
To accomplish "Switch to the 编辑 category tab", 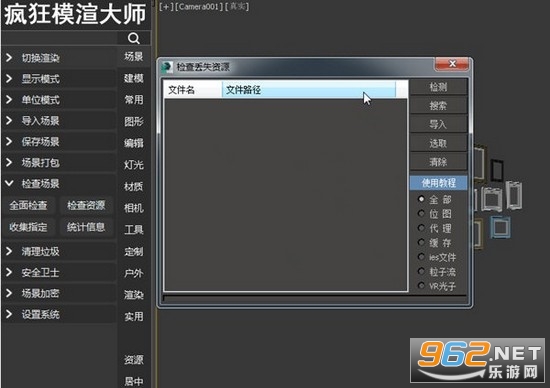I will 134,143.
